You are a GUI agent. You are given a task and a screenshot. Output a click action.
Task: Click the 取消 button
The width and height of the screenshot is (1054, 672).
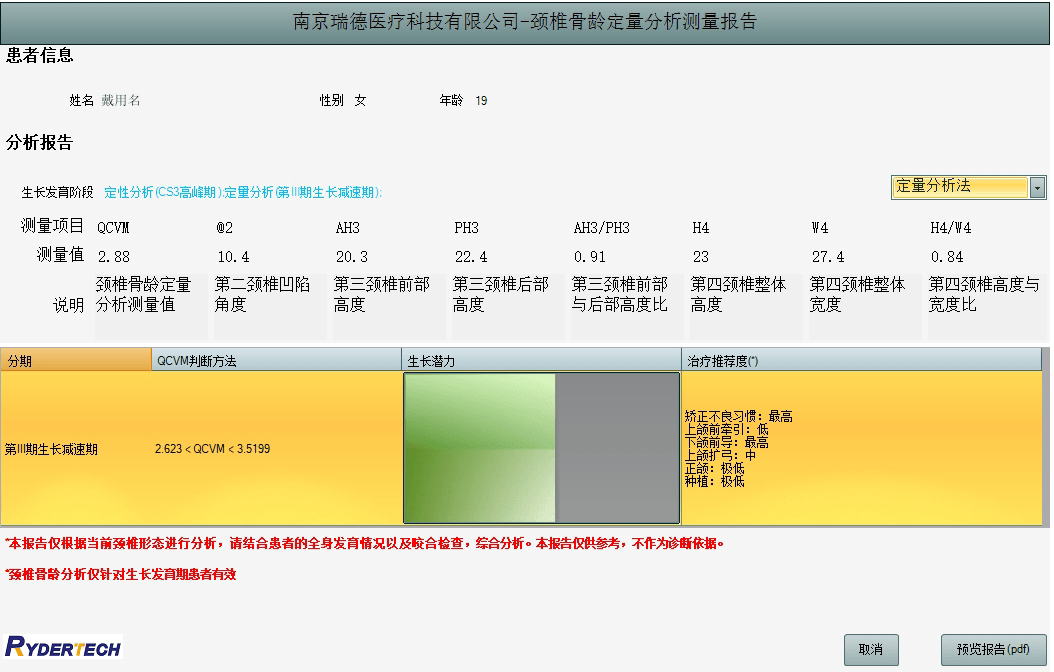870,650
